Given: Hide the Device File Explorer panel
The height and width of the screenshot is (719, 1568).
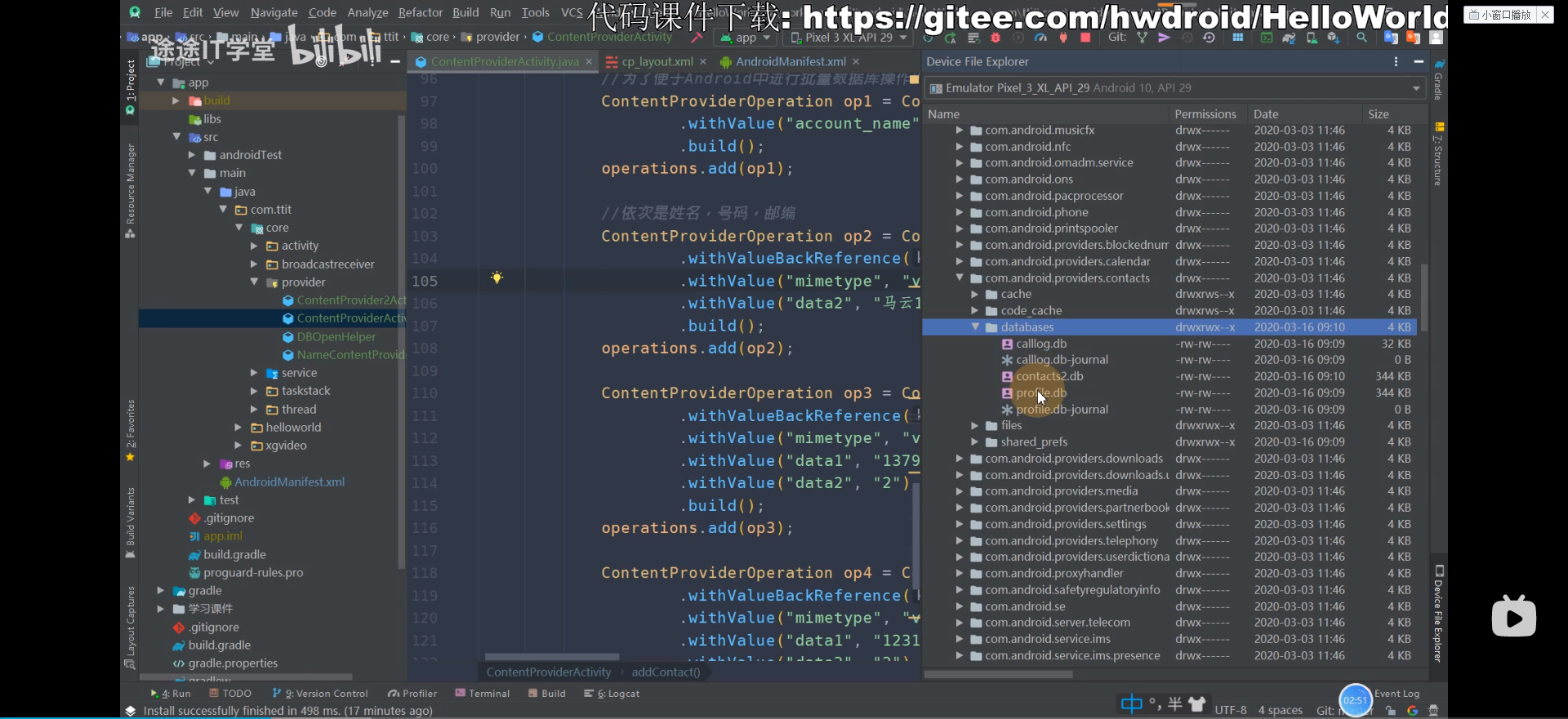Looking at the screenshot, I should (1419, 62).
